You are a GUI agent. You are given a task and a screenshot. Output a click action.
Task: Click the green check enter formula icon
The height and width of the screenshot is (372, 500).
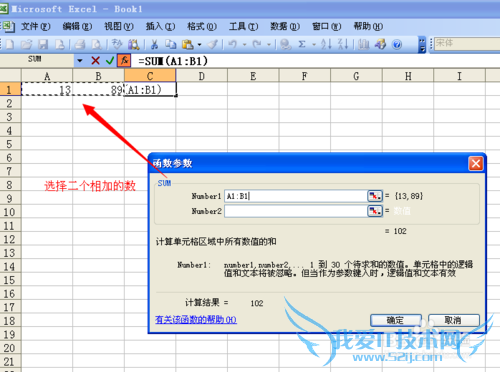(110, 61)
